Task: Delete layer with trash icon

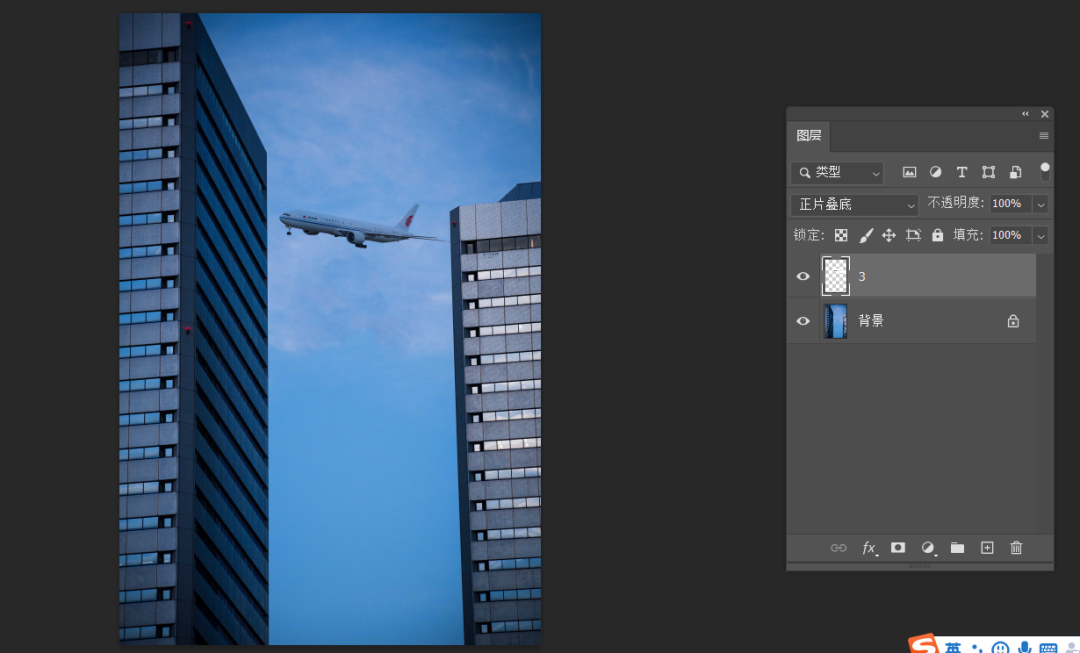Action: [1016, 548]
